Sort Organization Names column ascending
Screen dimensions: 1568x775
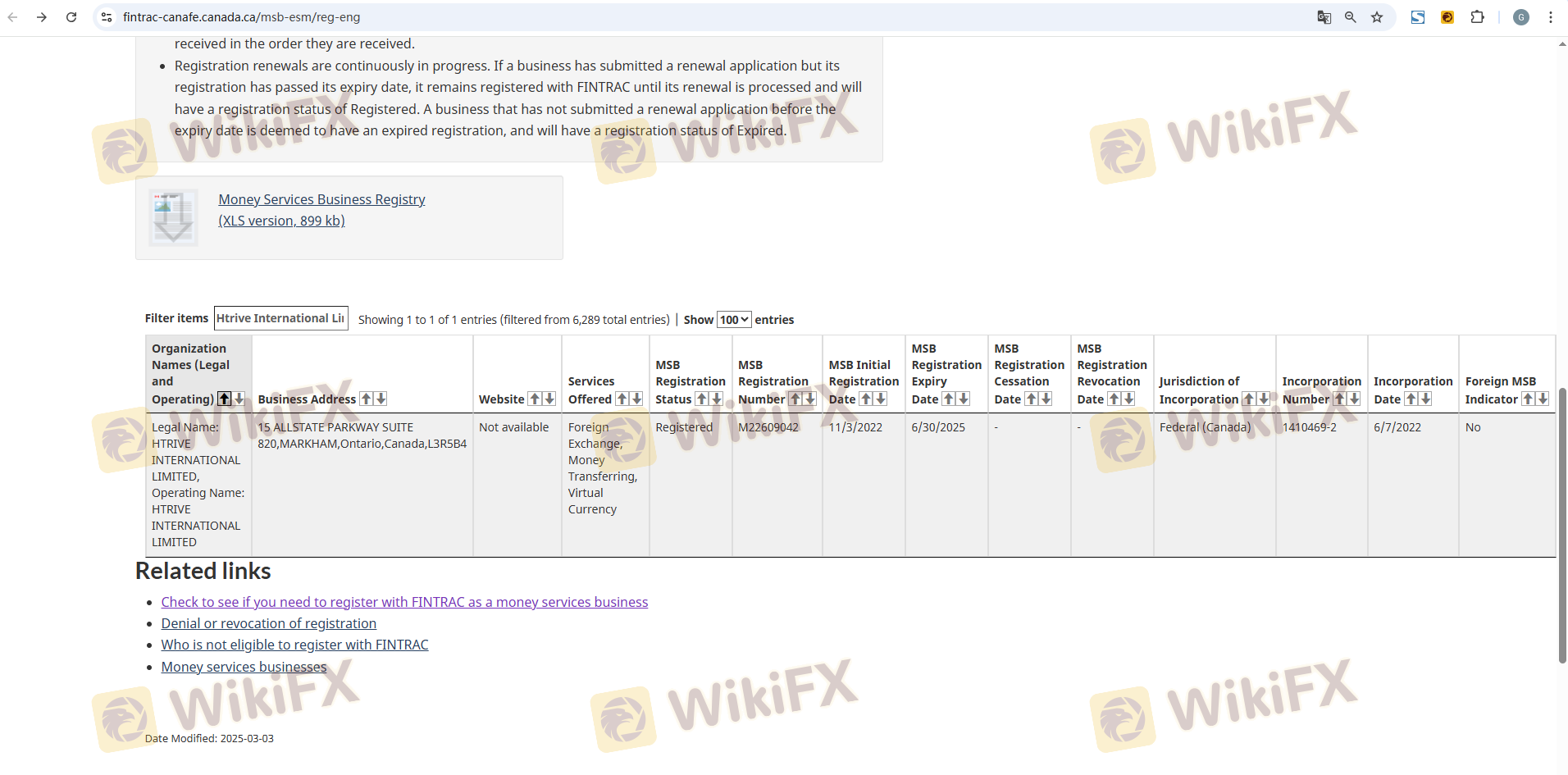tap(224, 399)
